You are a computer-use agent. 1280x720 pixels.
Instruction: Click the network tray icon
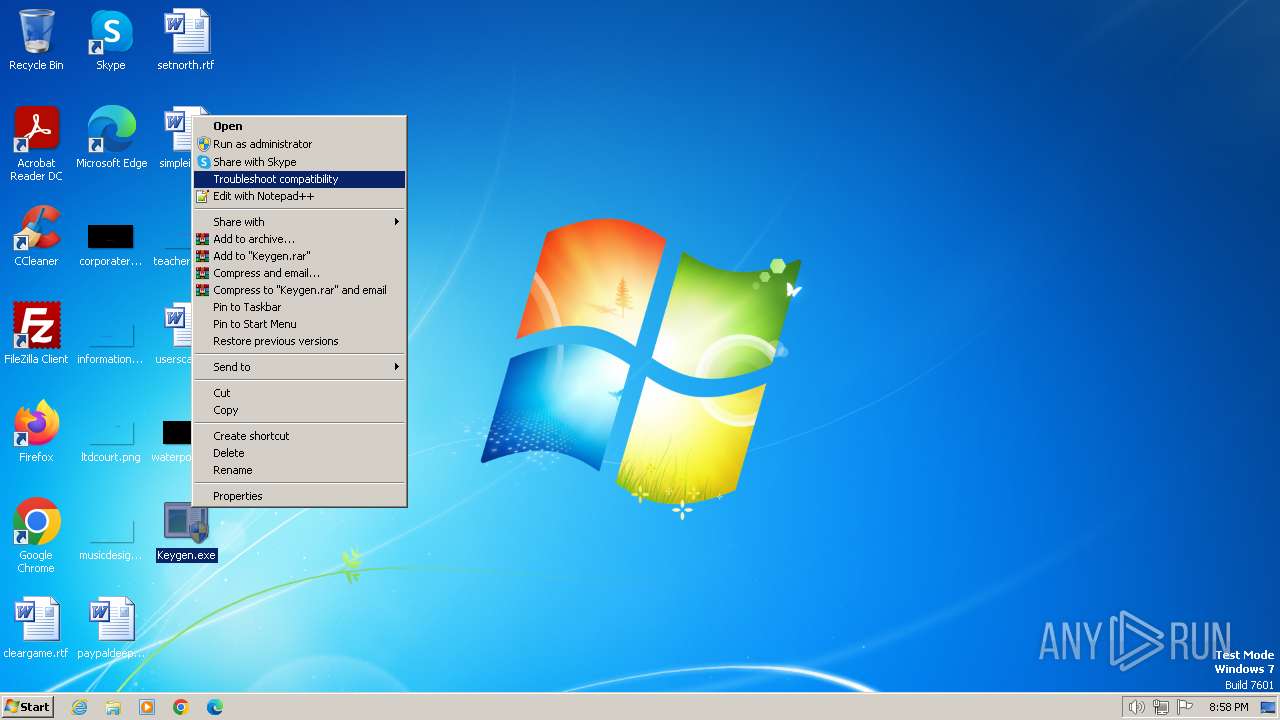(x=1161, y=707)
